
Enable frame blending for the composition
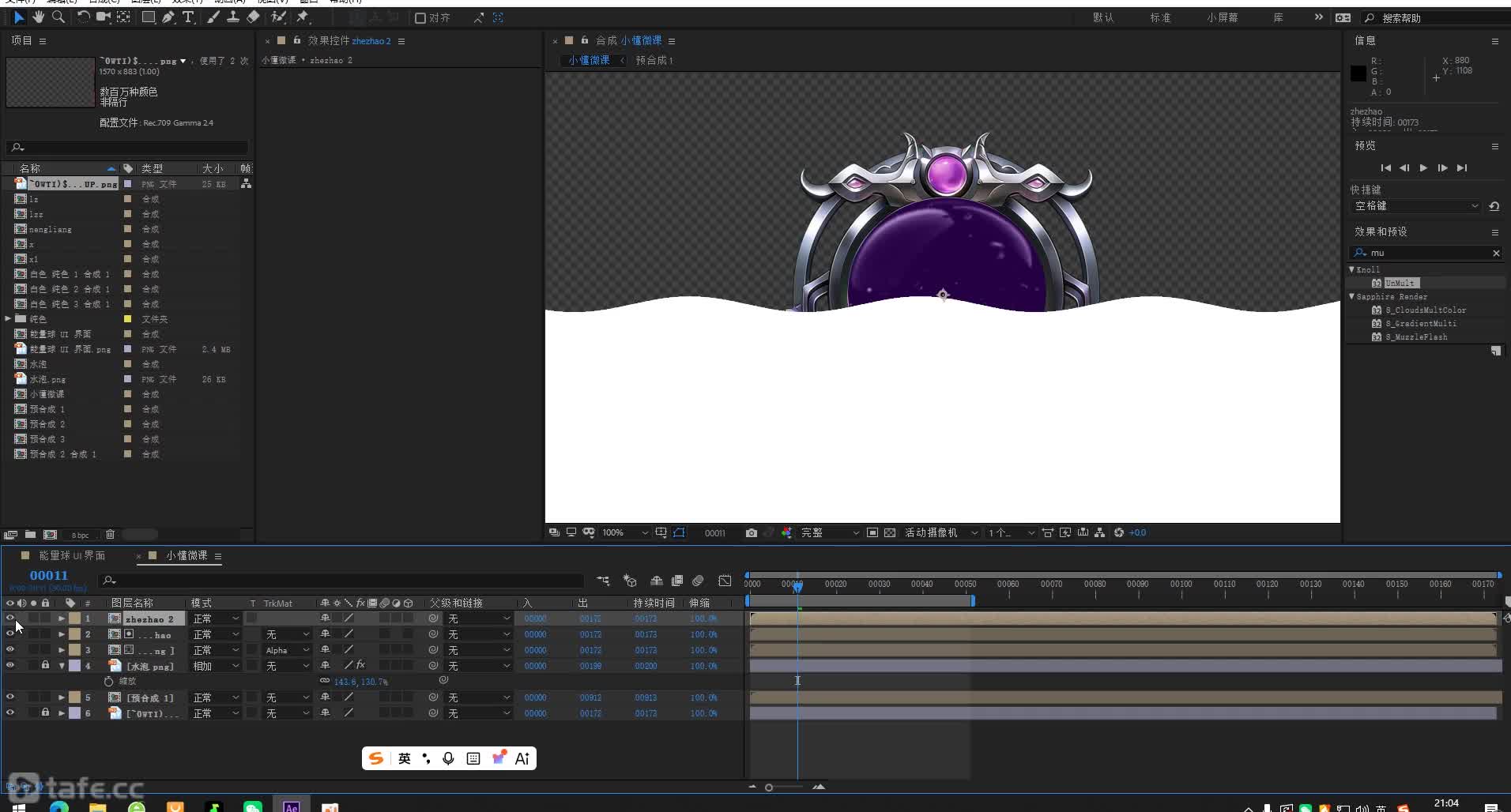click(x=677, y=581)
